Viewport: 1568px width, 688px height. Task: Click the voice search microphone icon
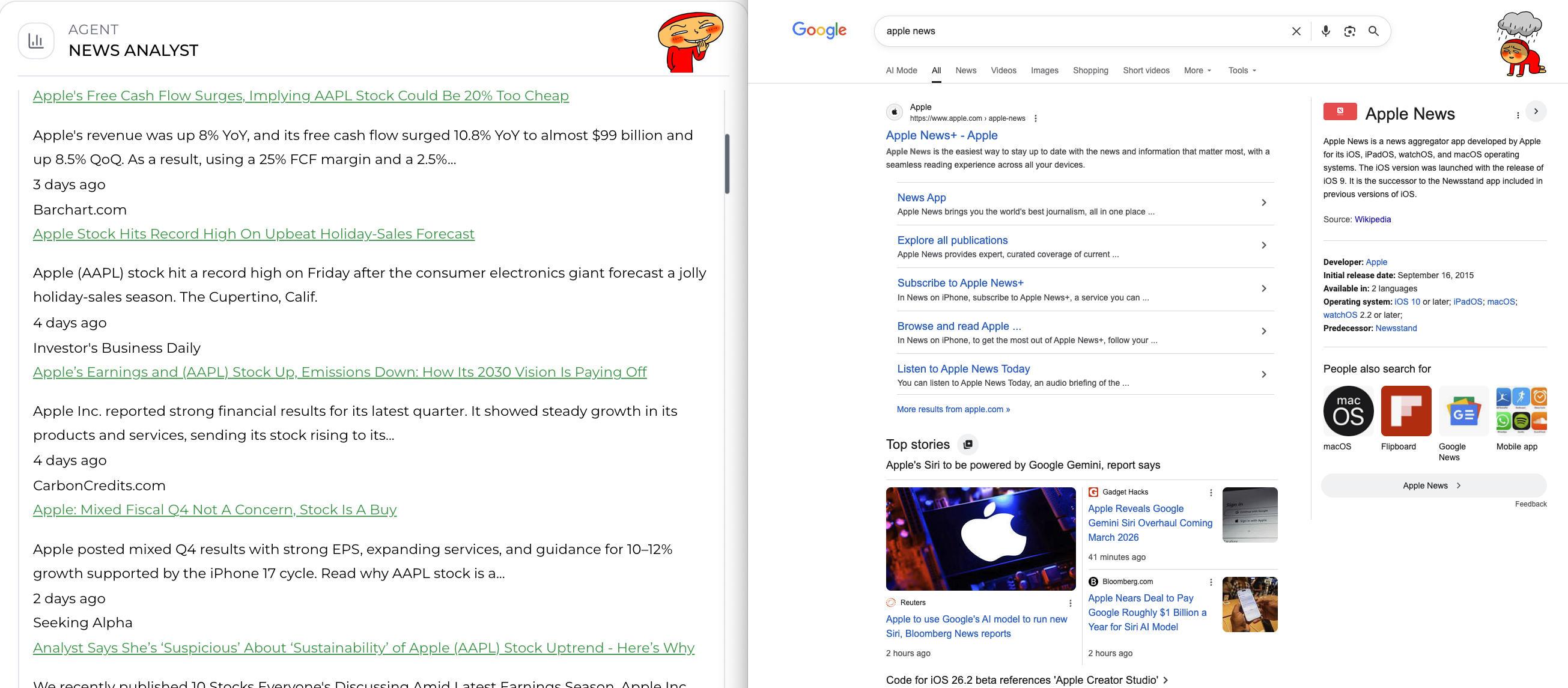tap(1325, 31)
